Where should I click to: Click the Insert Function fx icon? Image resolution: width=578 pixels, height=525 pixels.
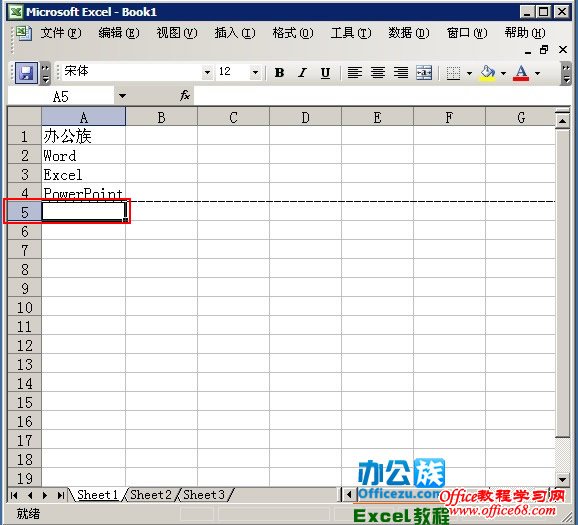[x=185, y=95]
